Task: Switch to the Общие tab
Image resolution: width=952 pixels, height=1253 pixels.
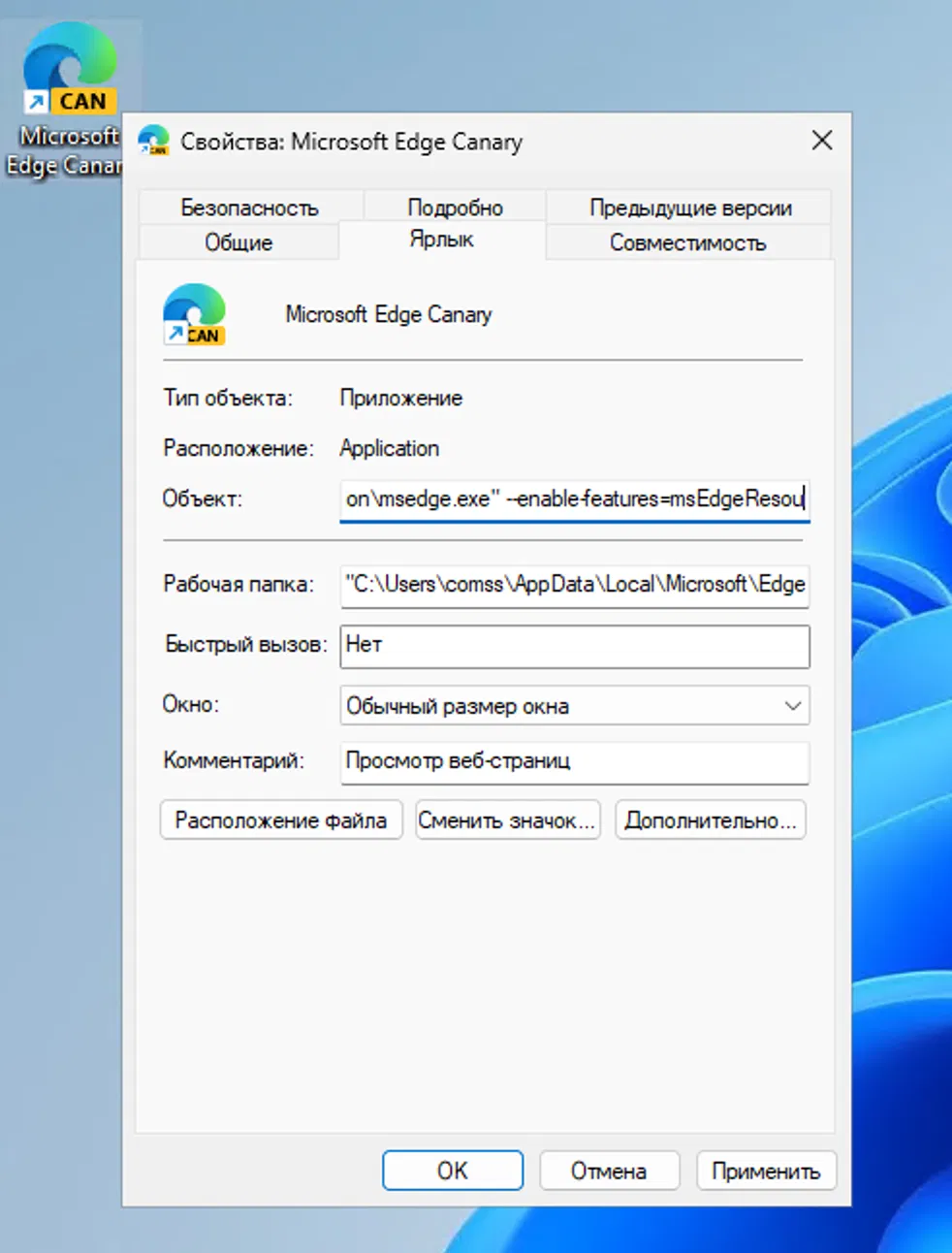Action: [x=238, y=242]
